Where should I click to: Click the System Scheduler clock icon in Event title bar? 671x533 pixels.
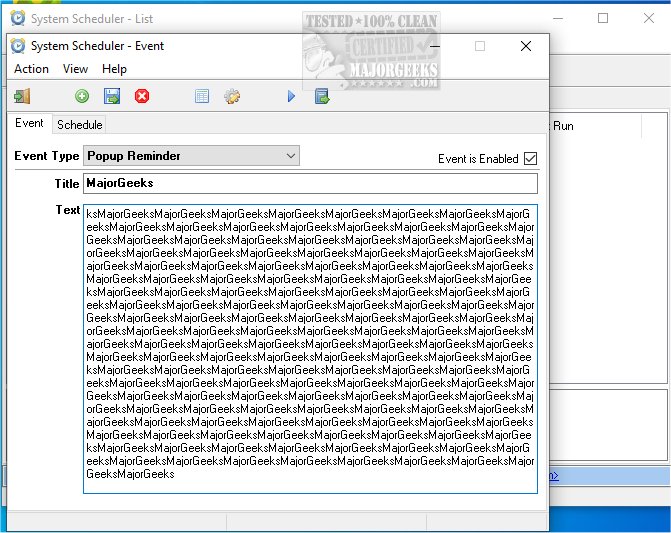tap(18, 46)
